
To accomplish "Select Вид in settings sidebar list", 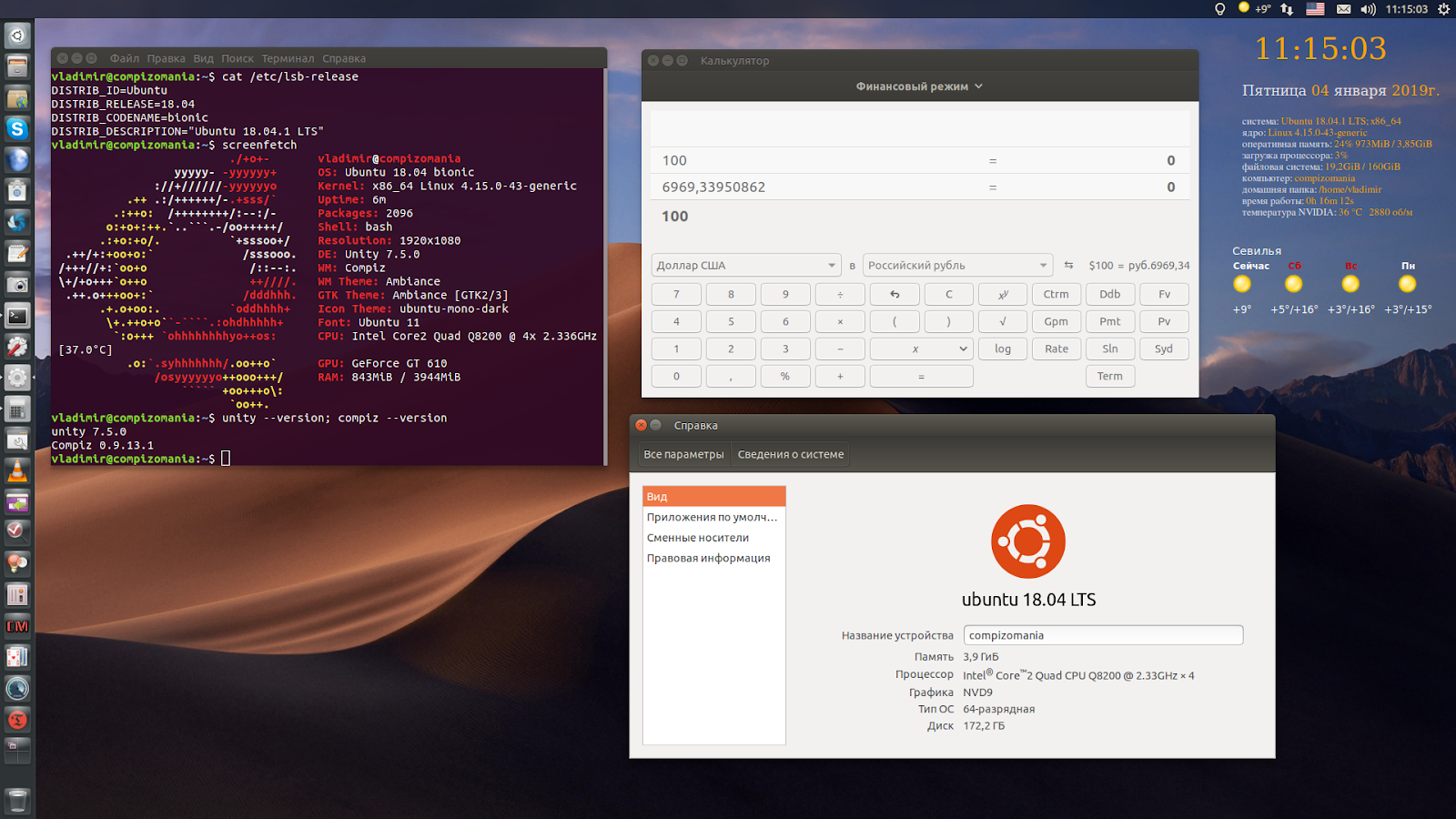I will (x=714, y=496).
